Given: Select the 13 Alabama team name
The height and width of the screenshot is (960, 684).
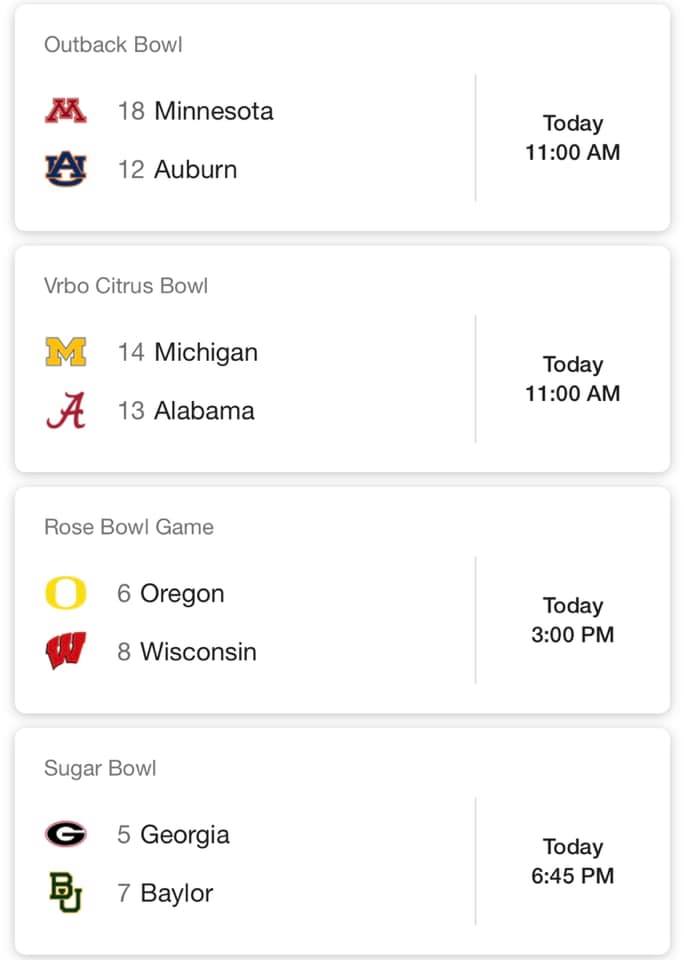Looking at the screenshot, I should click(x=186, y=411).
